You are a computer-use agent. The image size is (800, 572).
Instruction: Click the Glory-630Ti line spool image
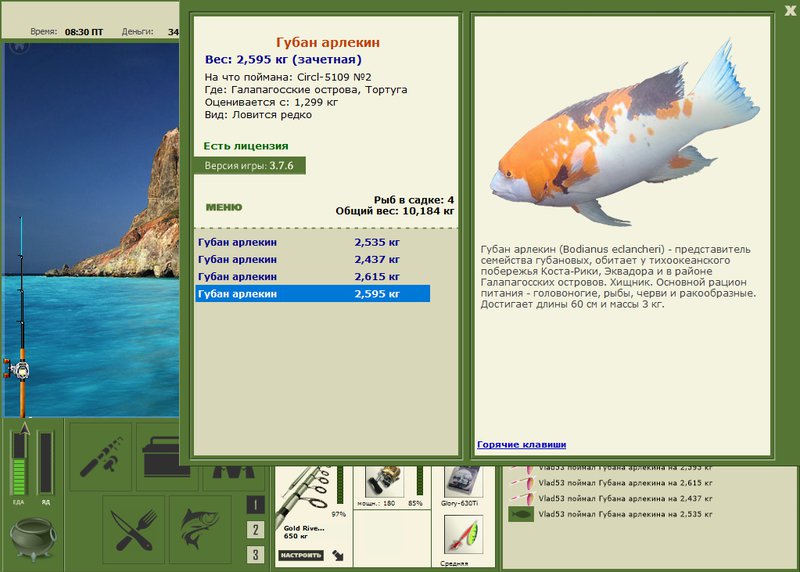463,481
